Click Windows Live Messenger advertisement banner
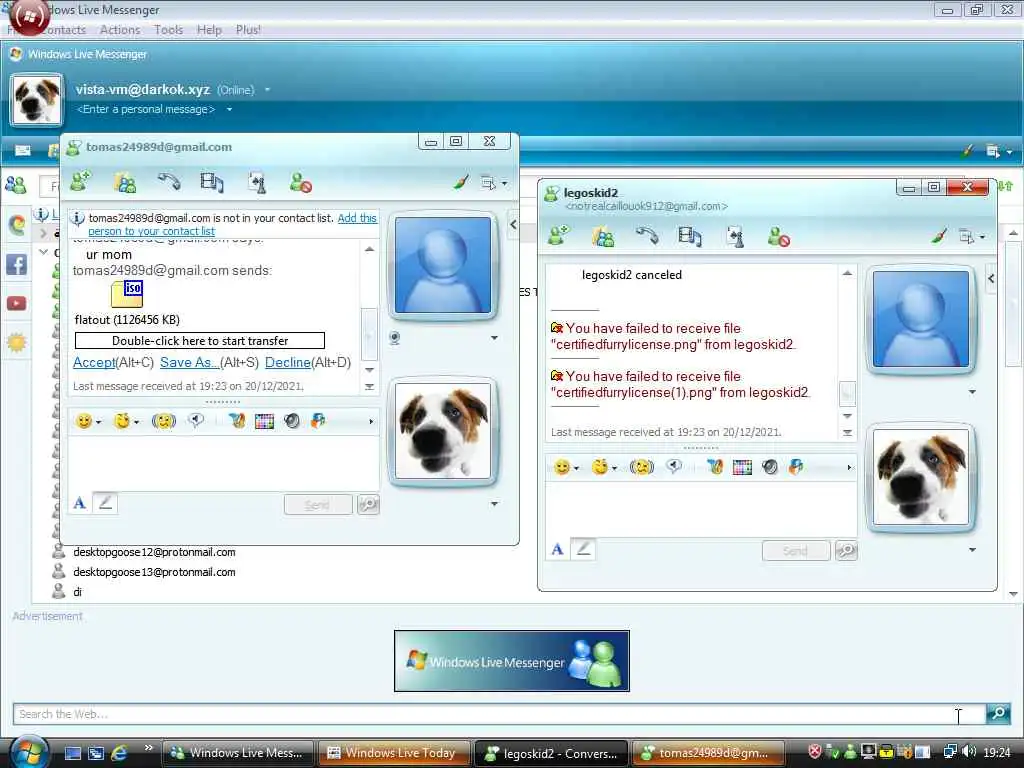Image resolution: width=1024 pixels, height=768 pixels. (x=512, y=661)
